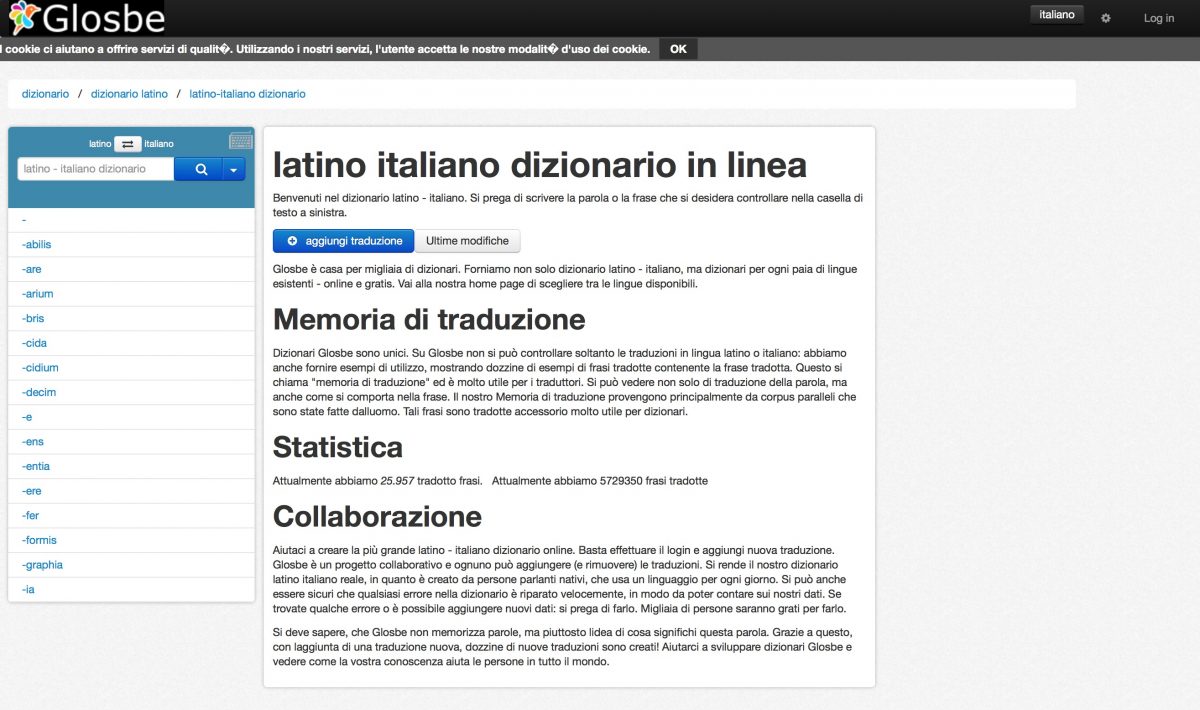Screen dimensions: 1200x710
Task: Swap languages with the arrows icon
Action: pyautogui.click(x=127, y=144)
